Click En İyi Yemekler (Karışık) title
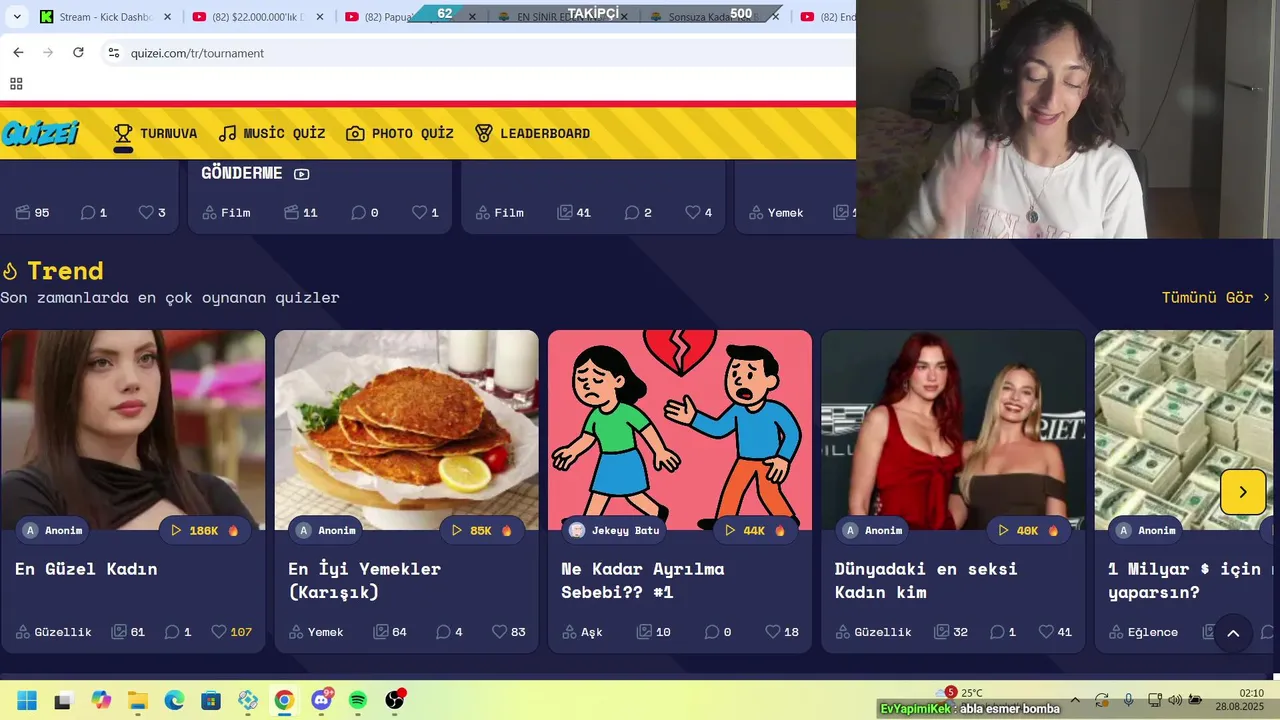Screen dimensions: 1280x720 pos(364,580)
